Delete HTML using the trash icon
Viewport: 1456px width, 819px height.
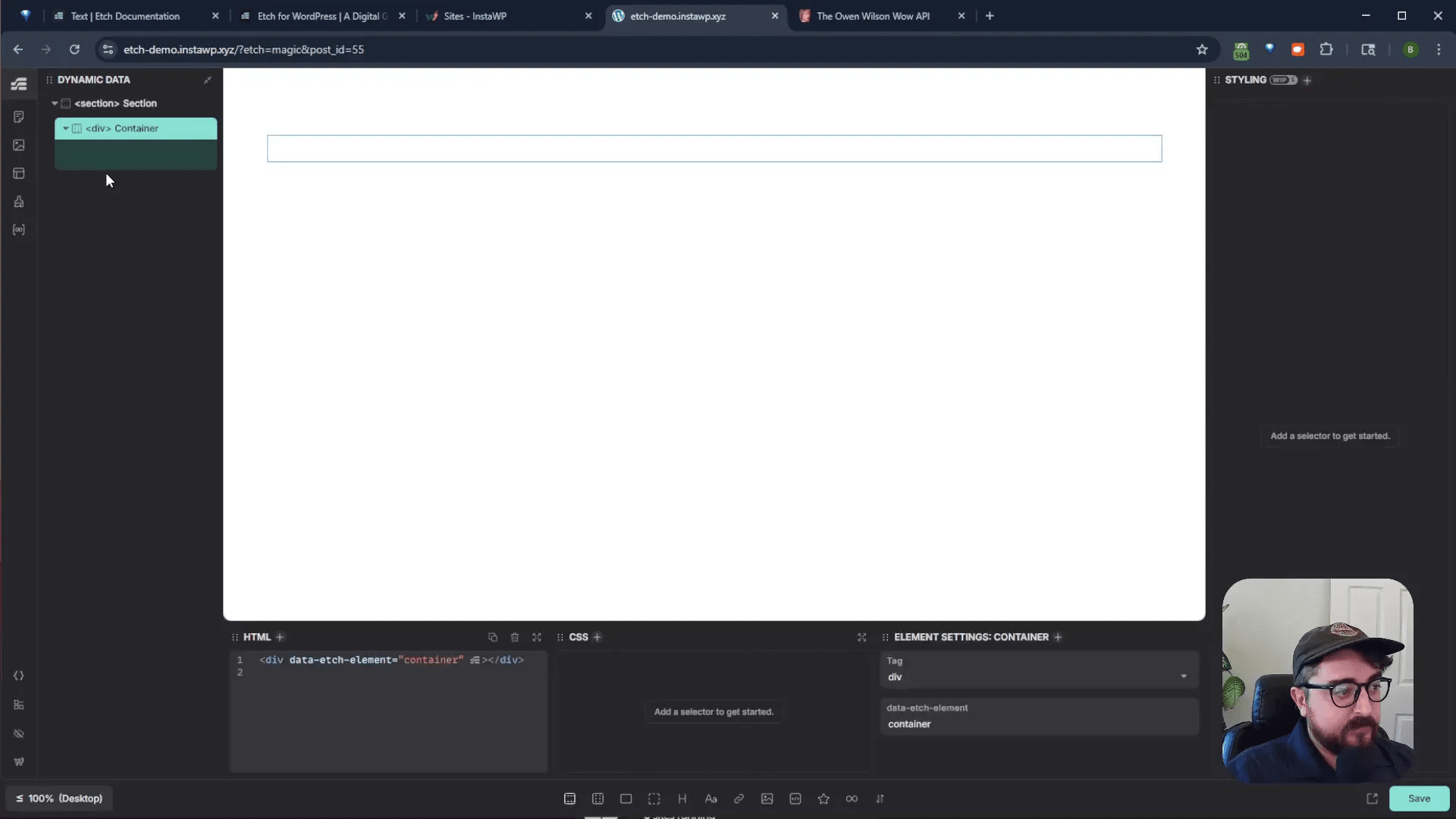(x=515, y=637)
